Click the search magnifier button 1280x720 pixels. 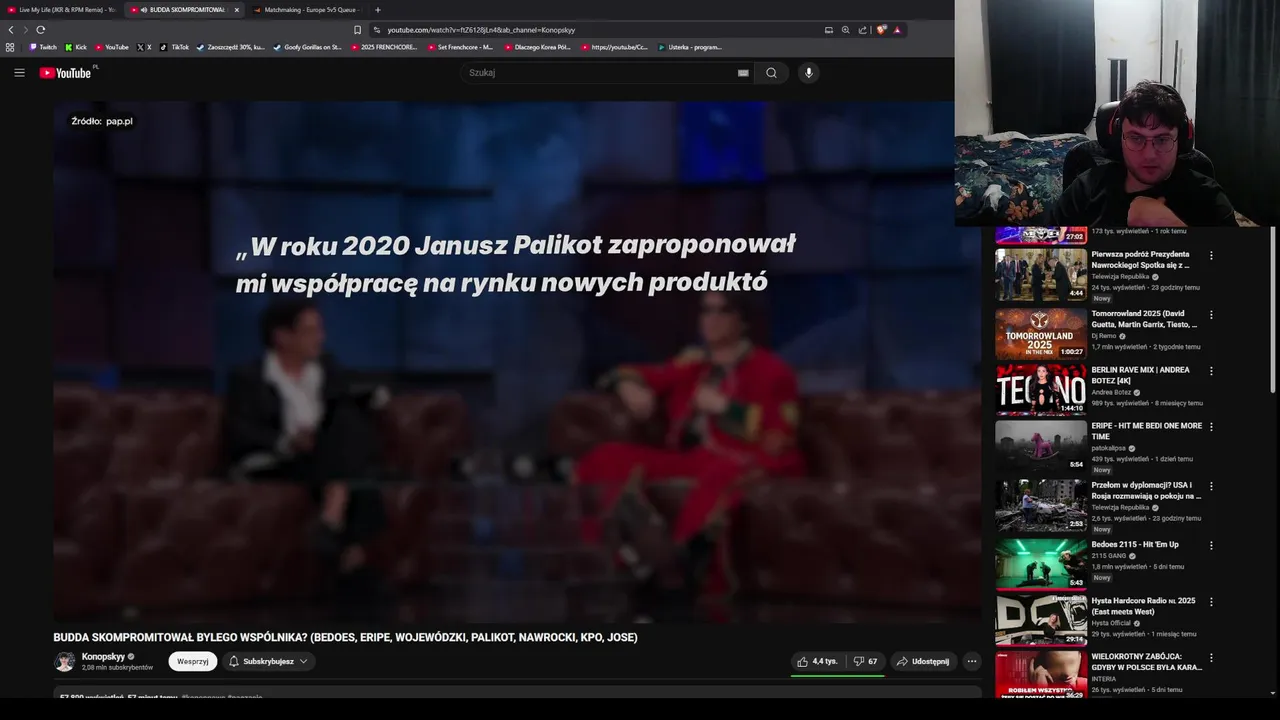tap(771, 72)
